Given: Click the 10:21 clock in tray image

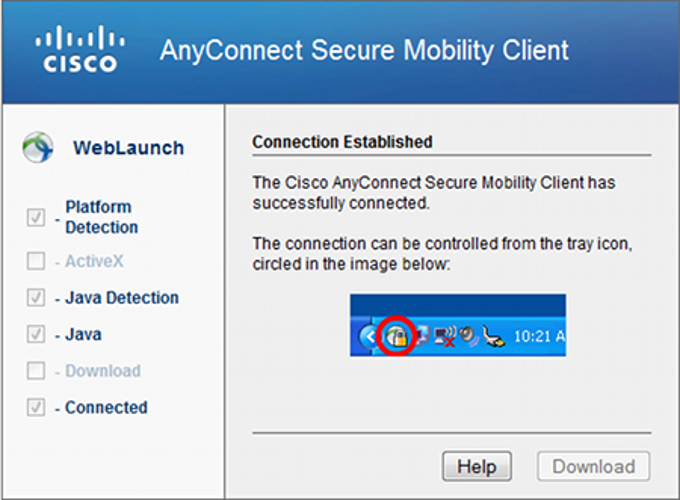Looking at the screenshot, I should point(538,337).
